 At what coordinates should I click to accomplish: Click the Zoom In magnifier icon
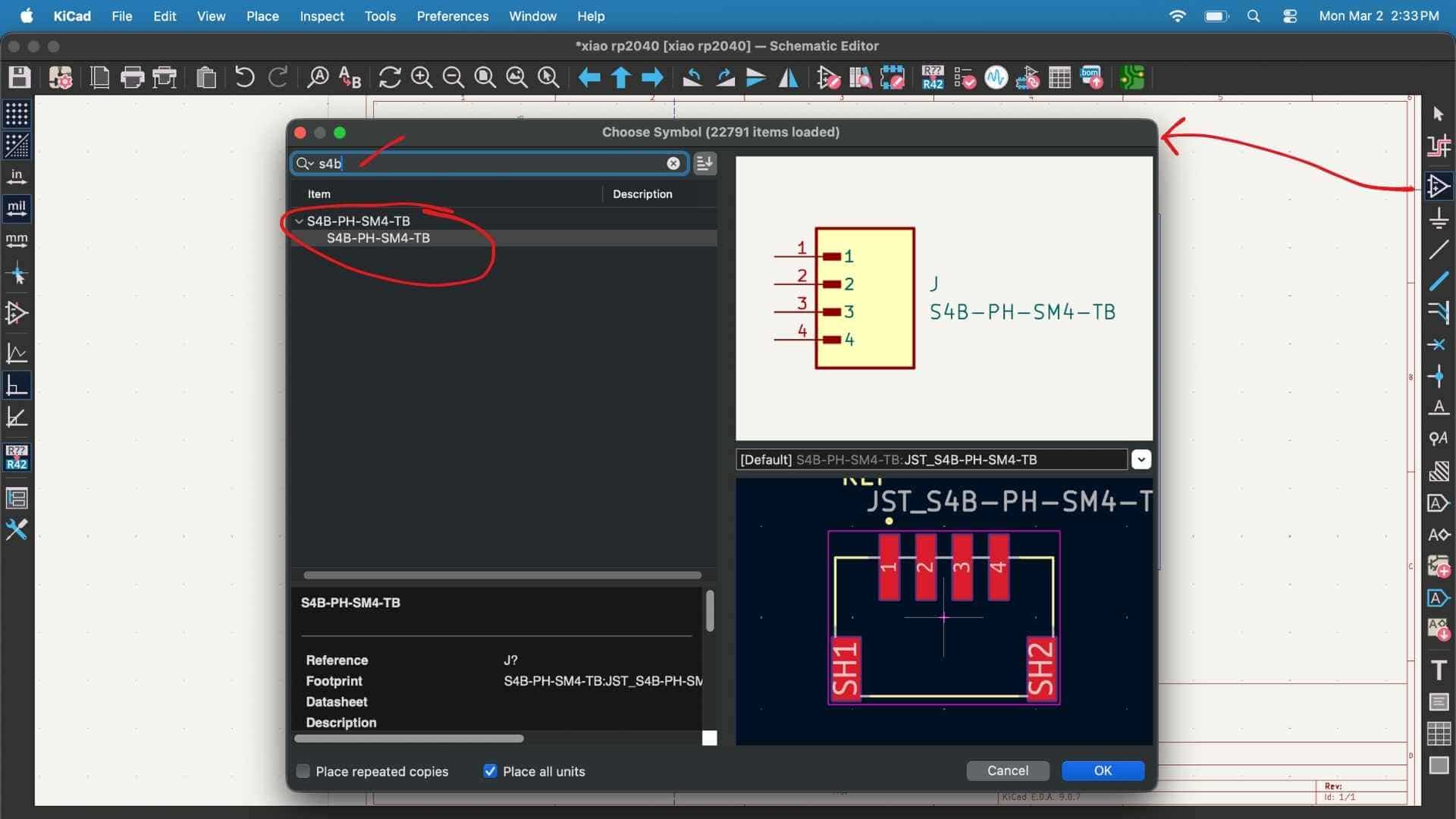tap(422, 77)
